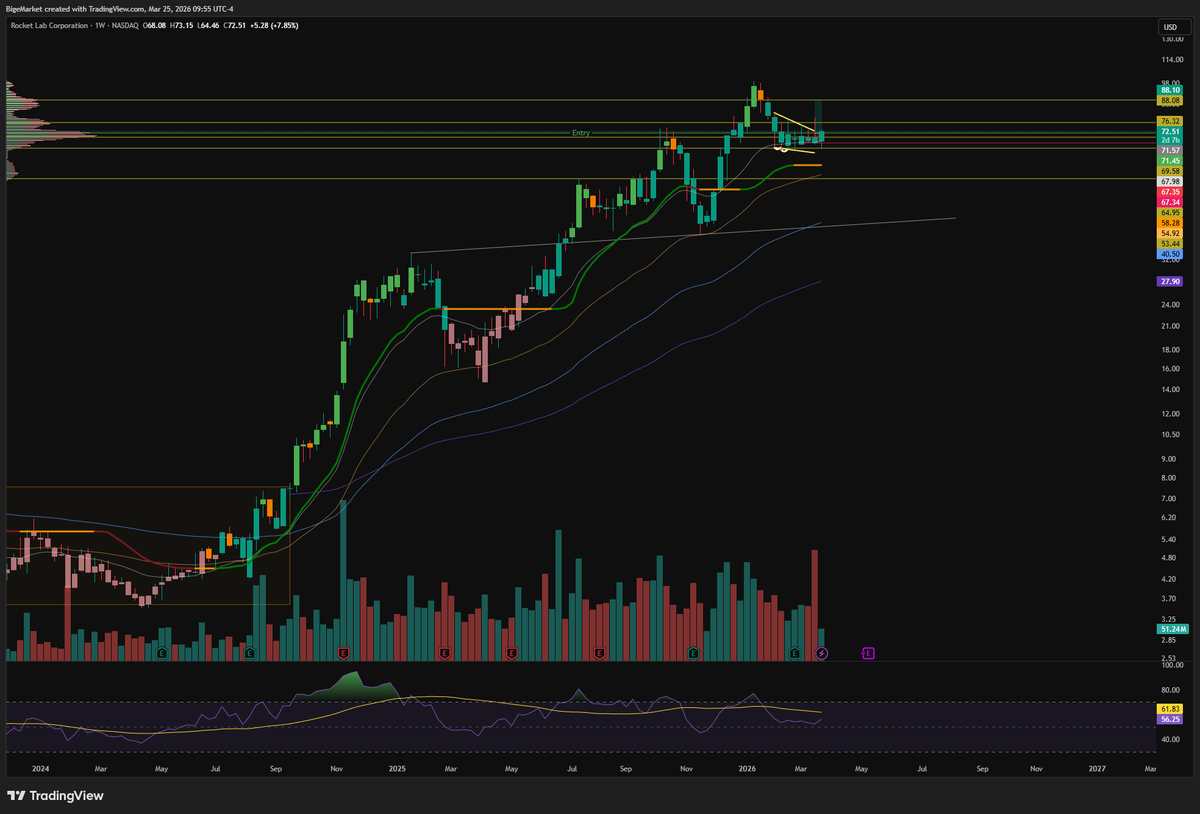Click the green earnings marker under August 2024

coord(249,653)
